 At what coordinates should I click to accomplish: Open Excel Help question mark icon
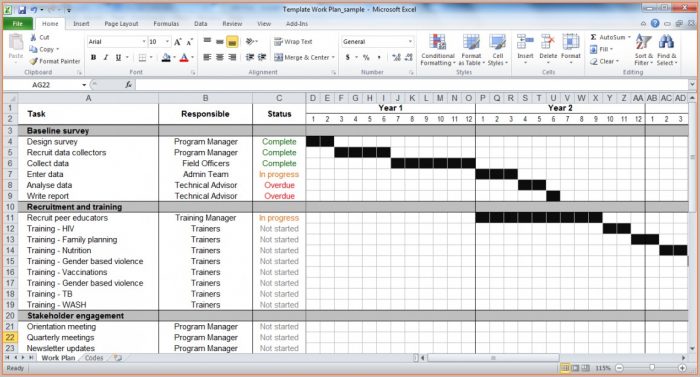pyautogui.click(x=655, y=23)
